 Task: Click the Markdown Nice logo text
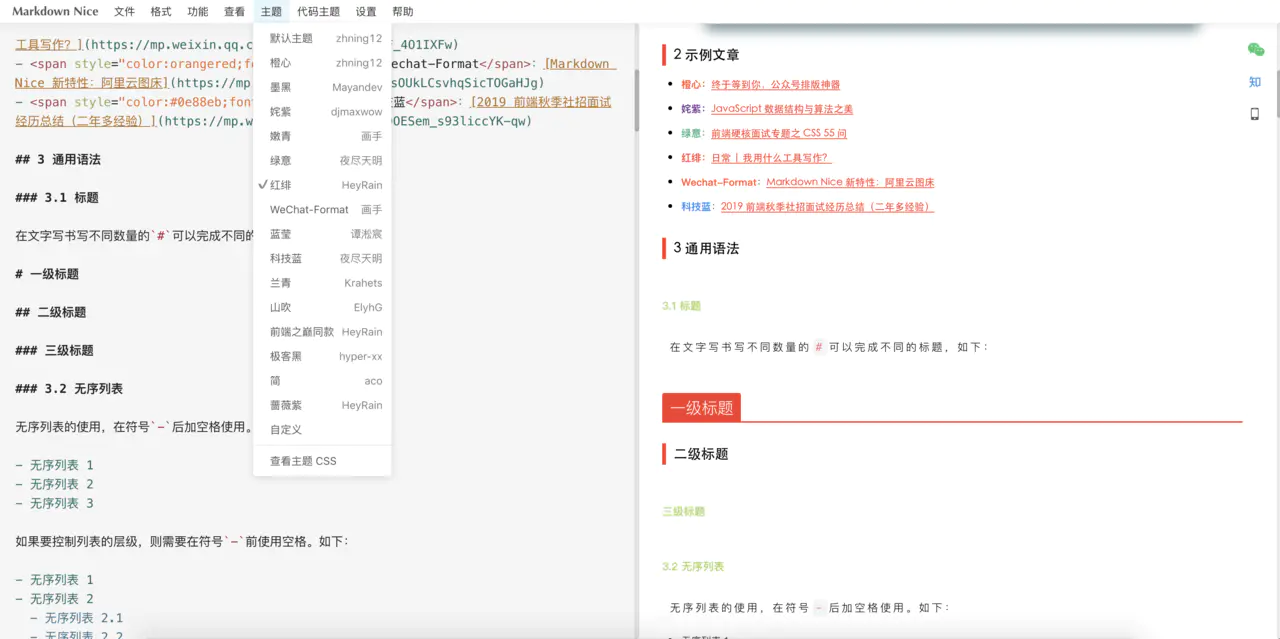[55, 12]
